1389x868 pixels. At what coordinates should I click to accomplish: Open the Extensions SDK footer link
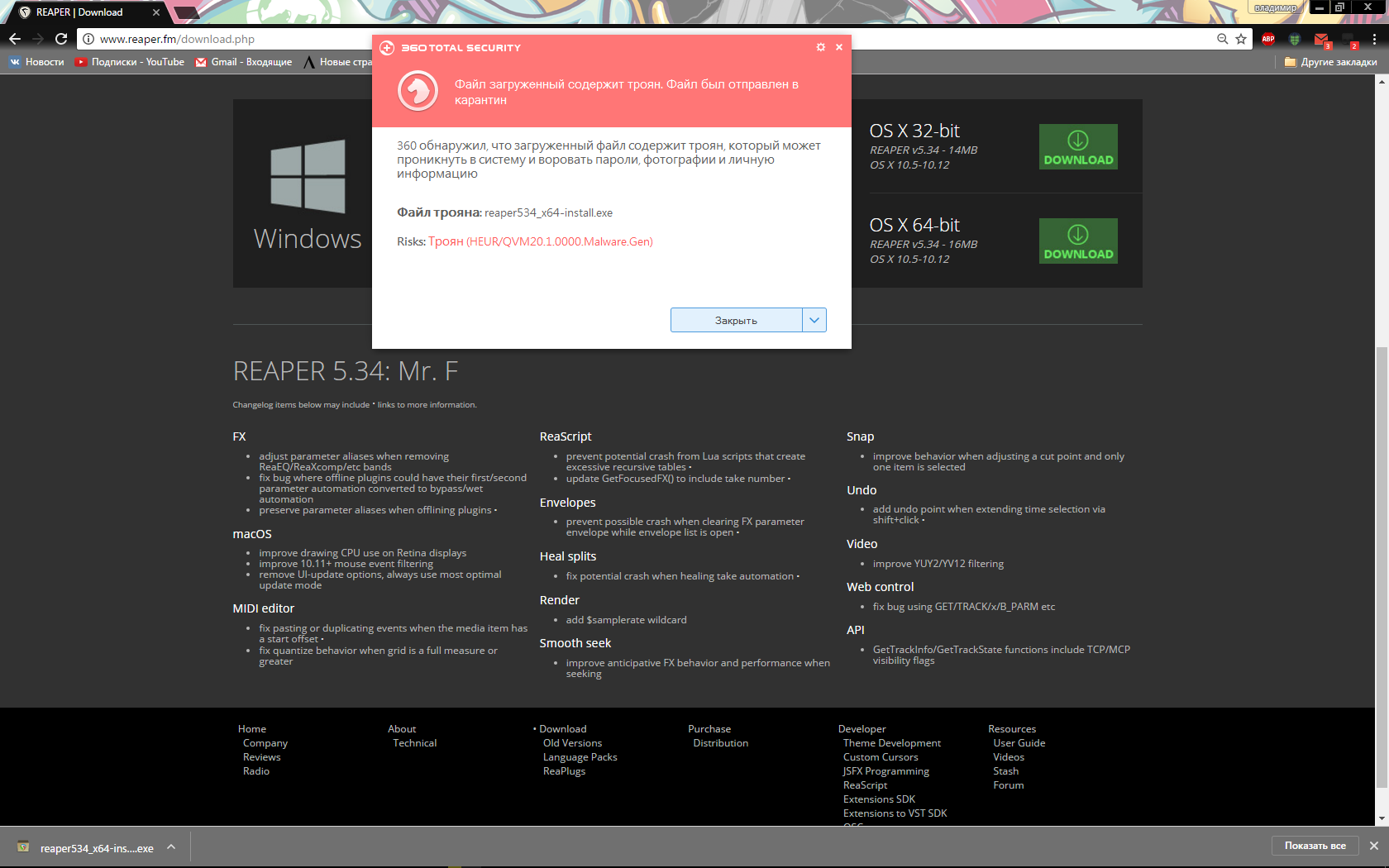coord(879,799)
